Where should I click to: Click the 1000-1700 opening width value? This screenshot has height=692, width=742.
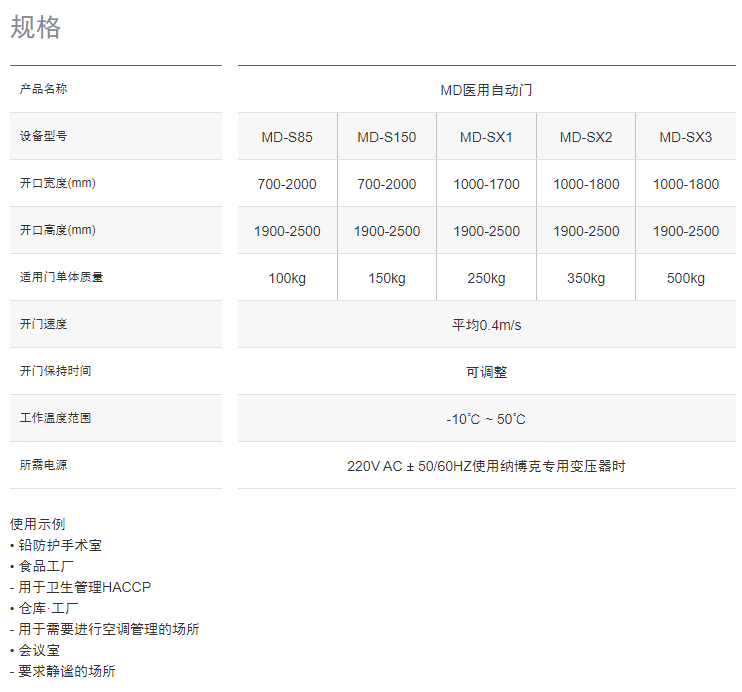click(x=486, y=184)
